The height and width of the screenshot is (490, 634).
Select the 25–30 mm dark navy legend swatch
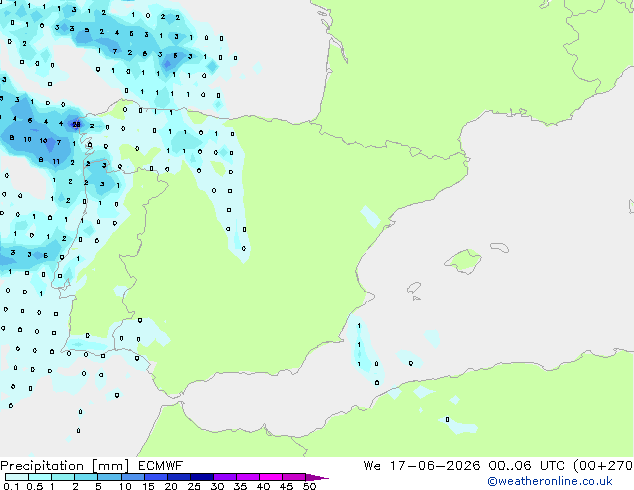coord(201,477)
